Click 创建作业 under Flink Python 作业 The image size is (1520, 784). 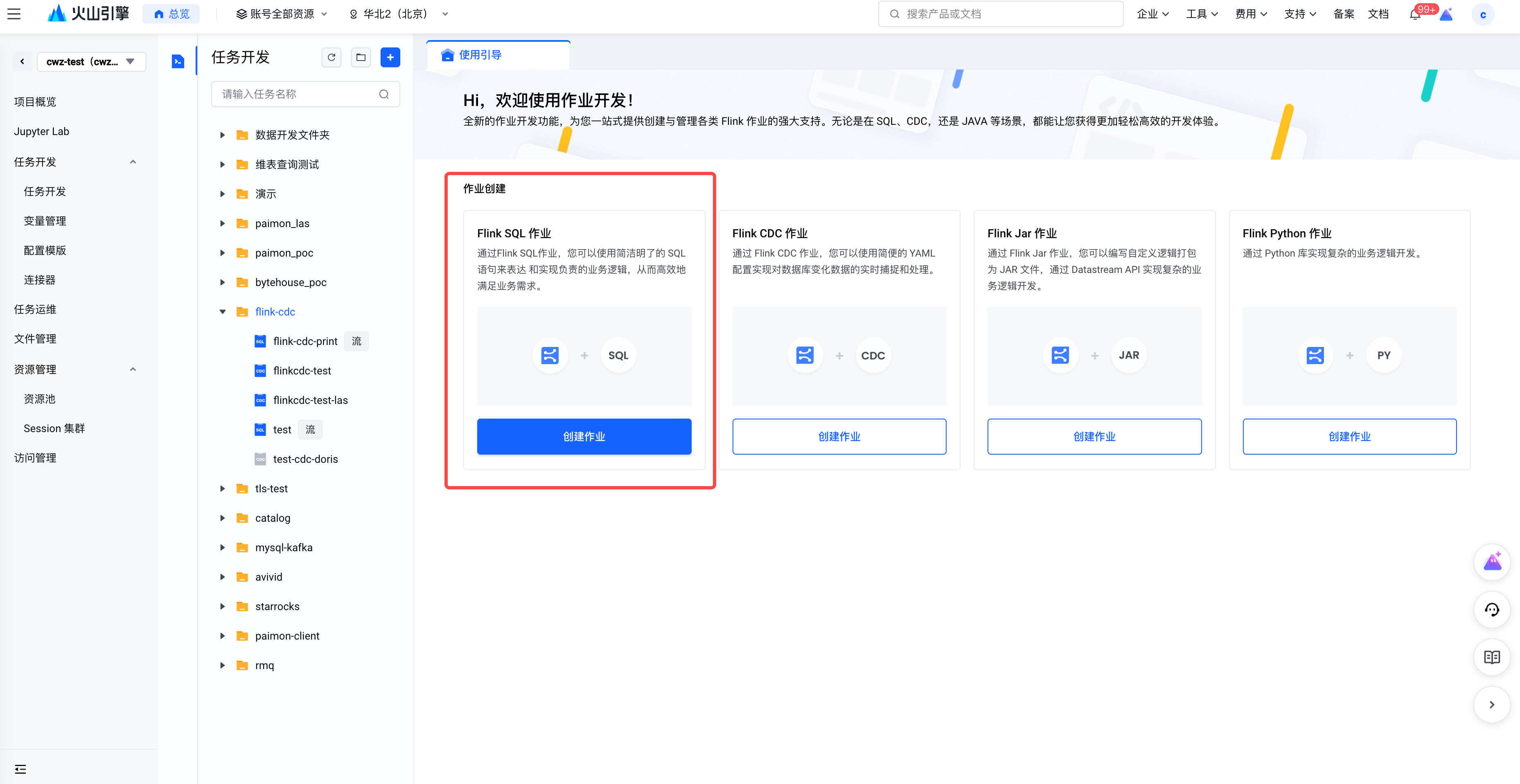pos(1349,437)
